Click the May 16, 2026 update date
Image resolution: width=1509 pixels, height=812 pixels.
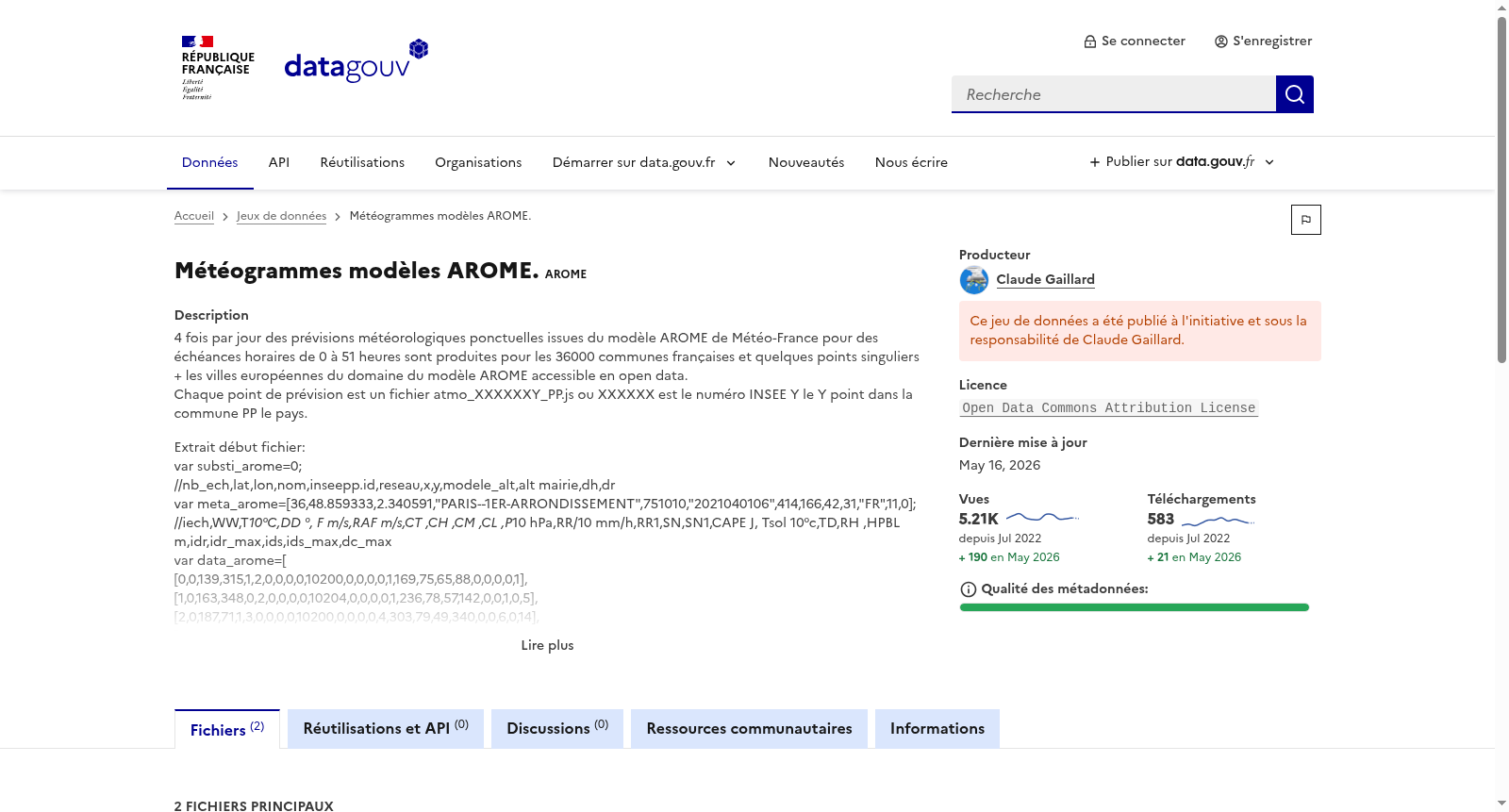click(1000, 465)
